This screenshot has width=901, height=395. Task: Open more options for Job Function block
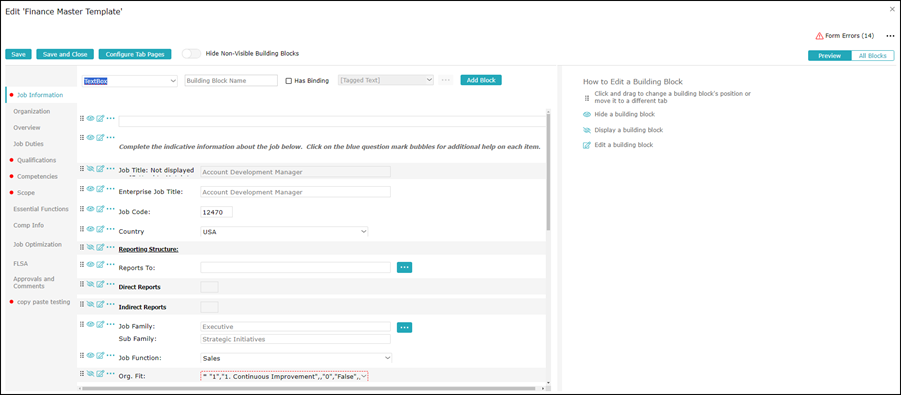pos(110,355)
